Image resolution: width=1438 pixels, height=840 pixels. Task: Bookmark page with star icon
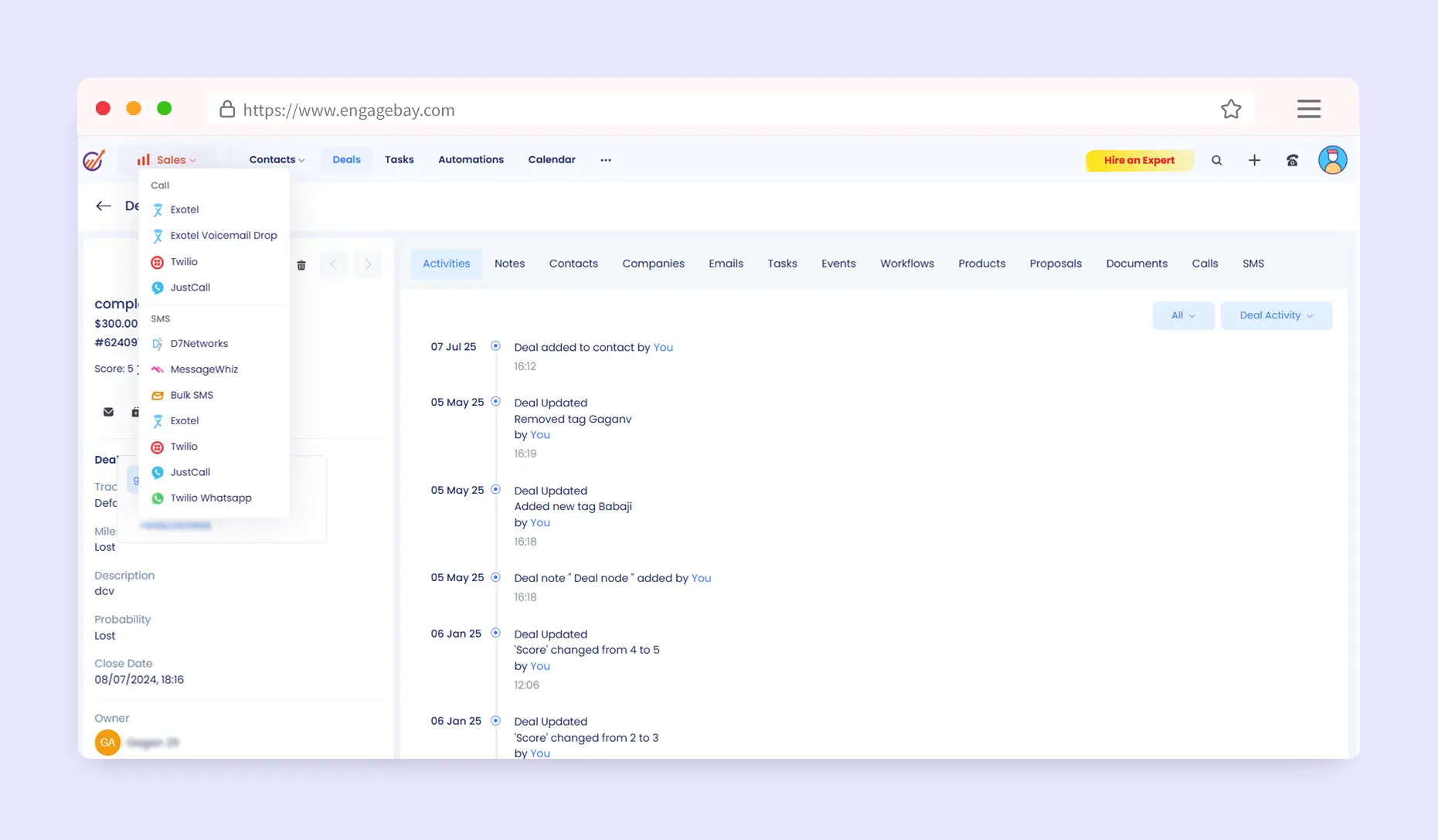click(1231, 110)
